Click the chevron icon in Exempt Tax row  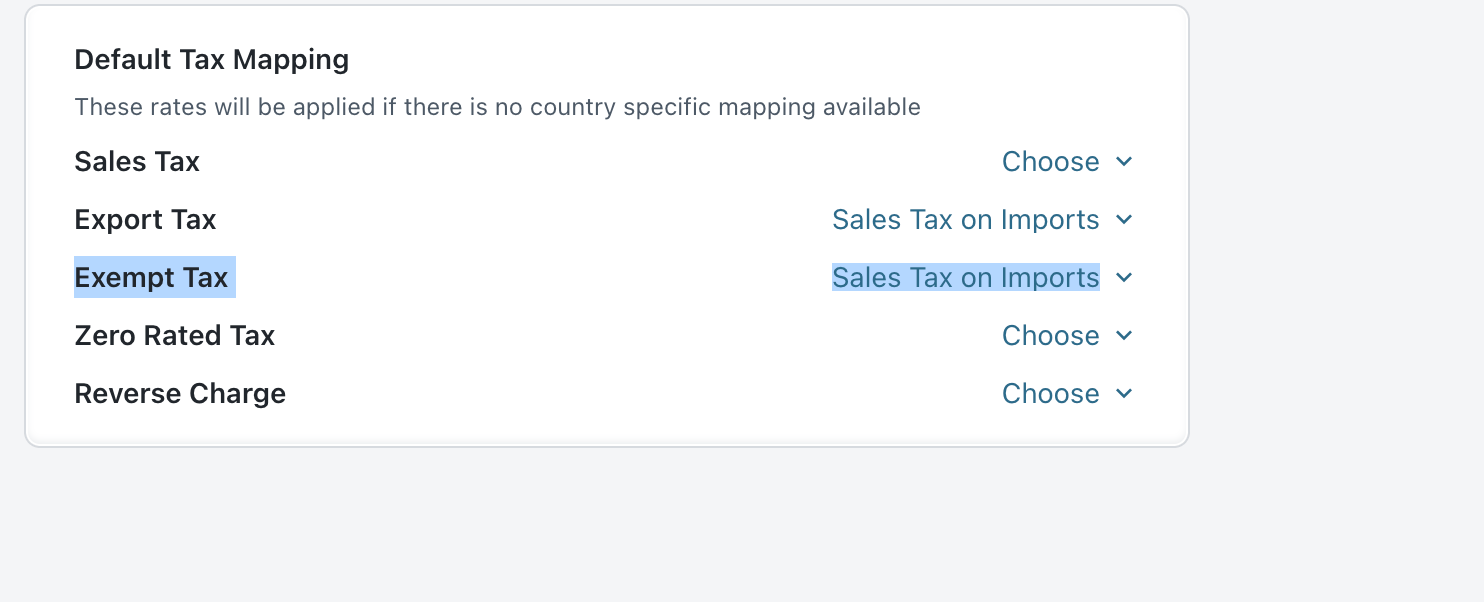pyautogui.click(x=1124, y=278)
